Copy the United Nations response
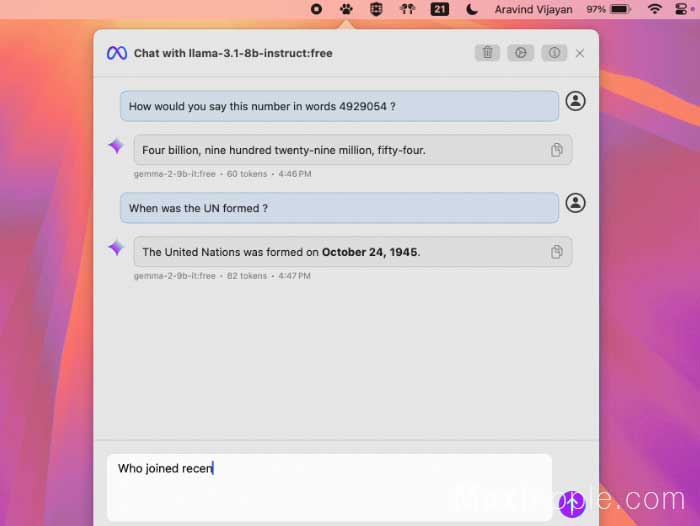This screenshot has height=526, width=700. pos(556,252)
